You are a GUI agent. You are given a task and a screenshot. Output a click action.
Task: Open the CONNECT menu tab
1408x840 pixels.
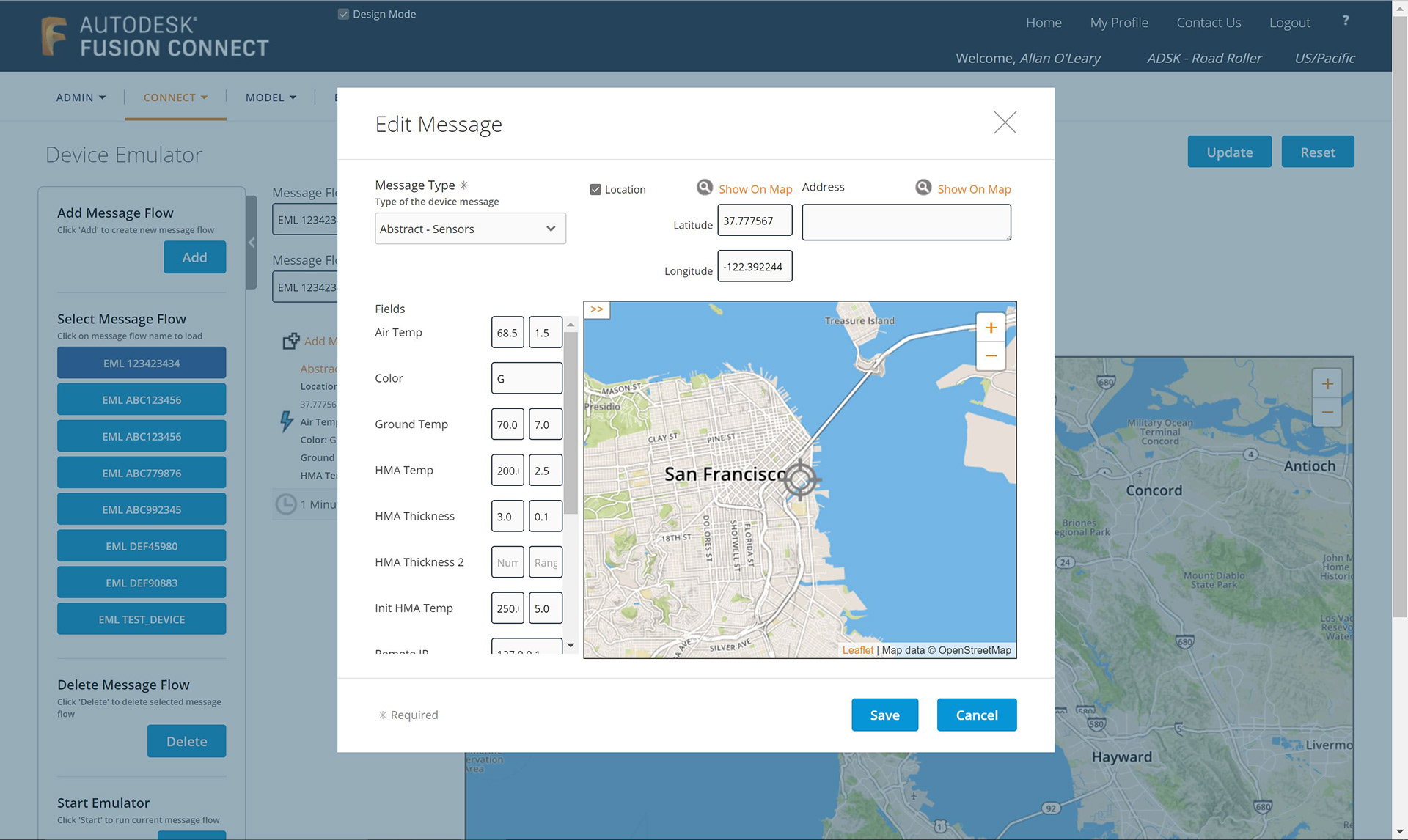click(175, 97)
